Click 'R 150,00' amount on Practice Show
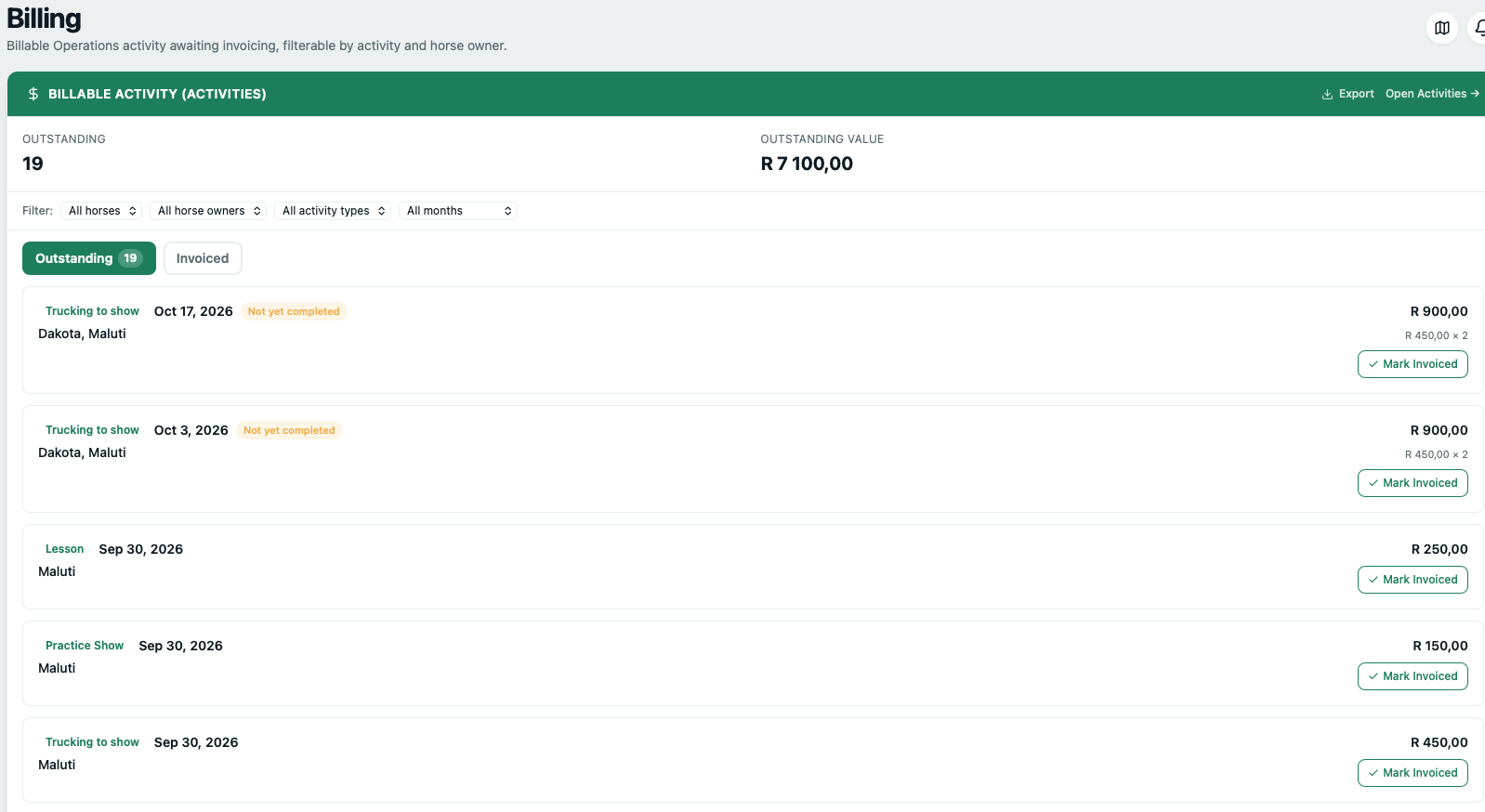 [1440, 646]
